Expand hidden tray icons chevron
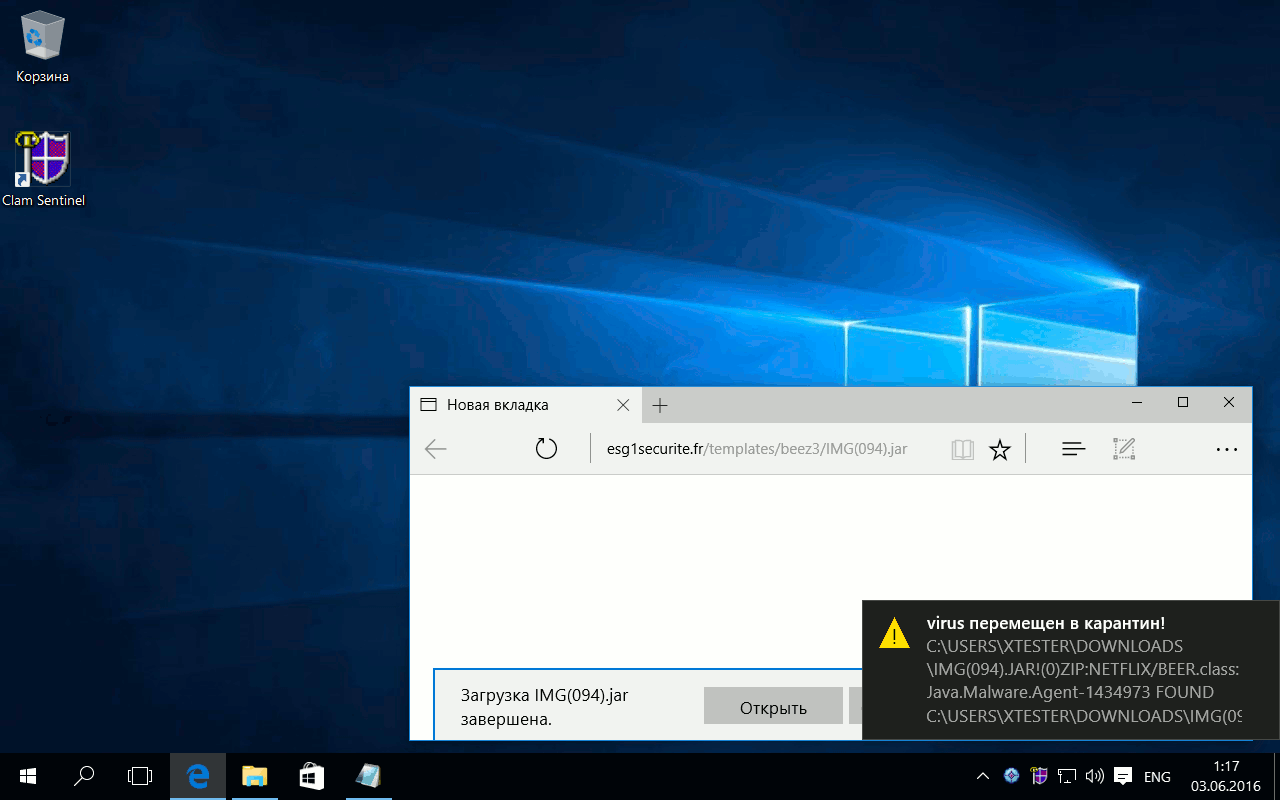 983,776
